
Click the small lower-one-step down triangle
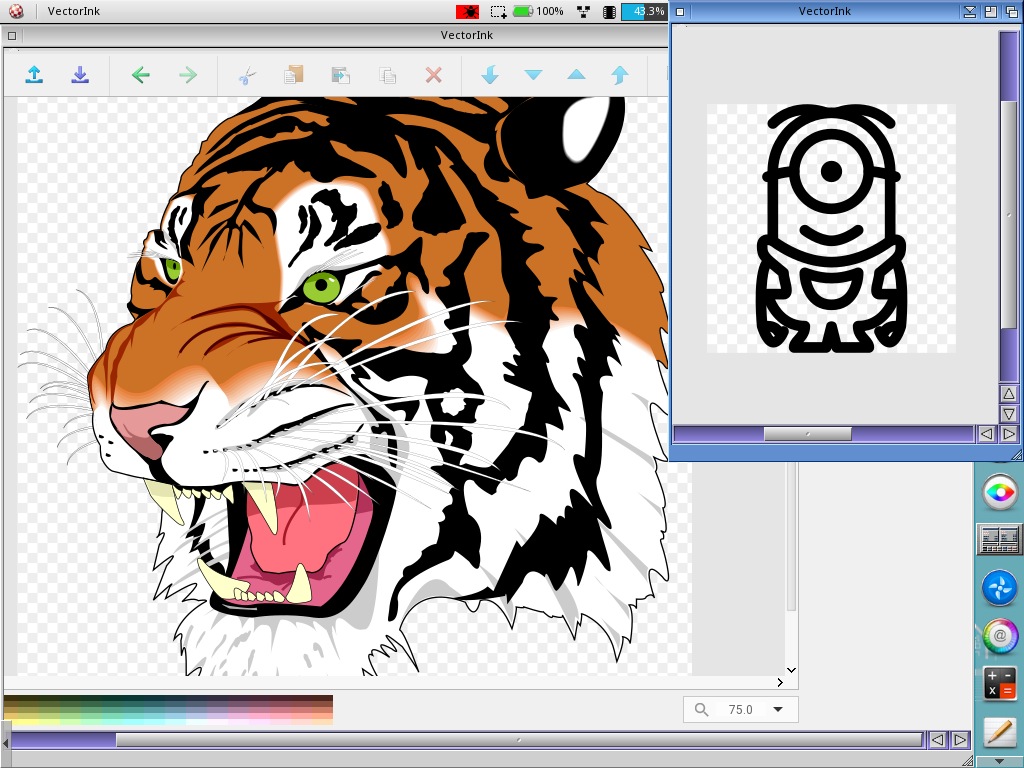tap(533, 75)
